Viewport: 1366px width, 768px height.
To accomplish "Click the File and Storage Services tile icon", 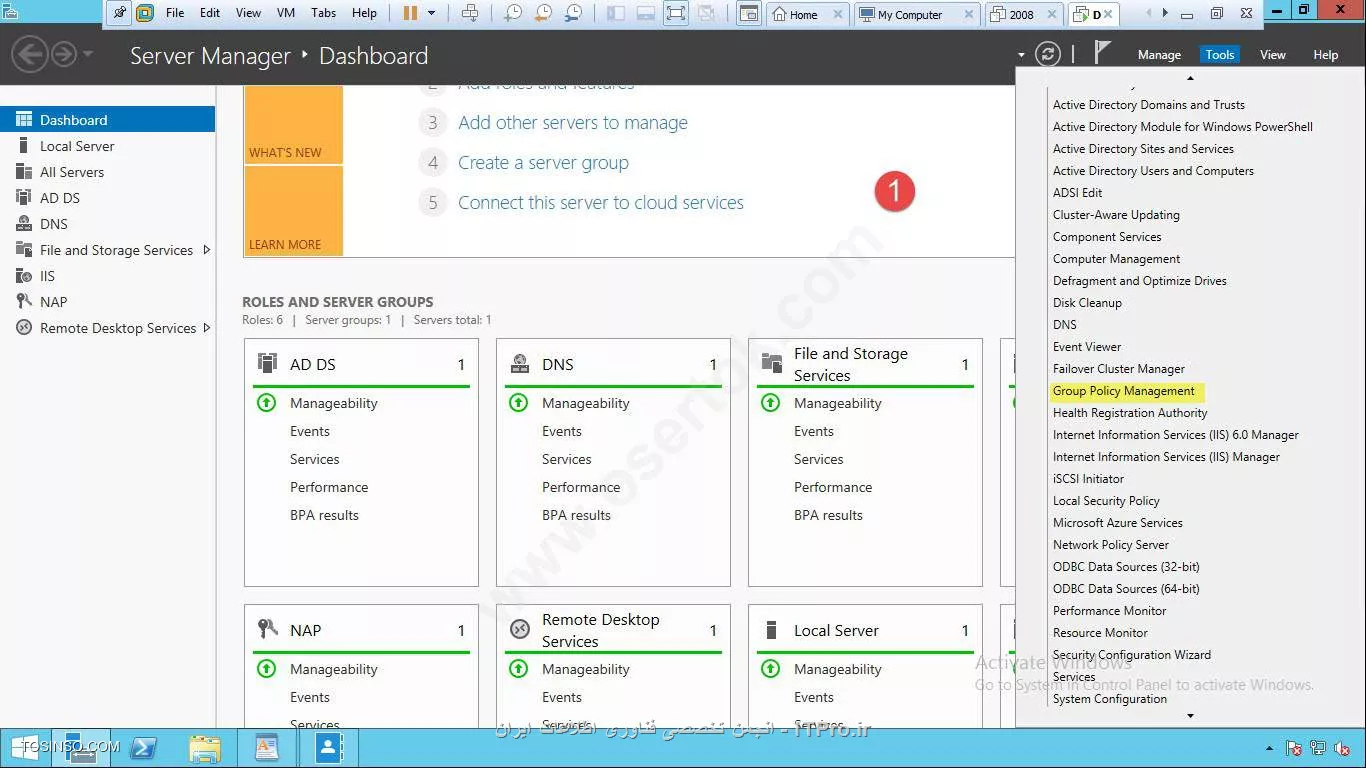I will [x=771, y=363].
